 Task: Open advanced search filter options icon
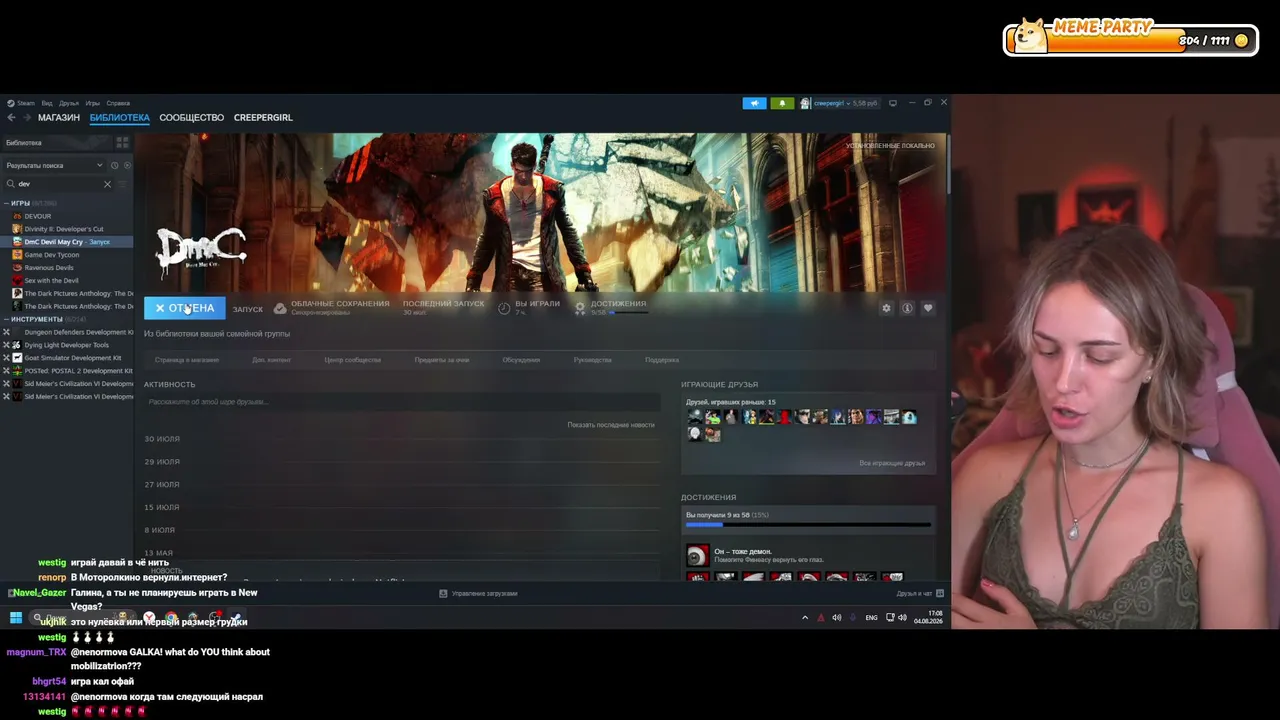click(123, 184)
